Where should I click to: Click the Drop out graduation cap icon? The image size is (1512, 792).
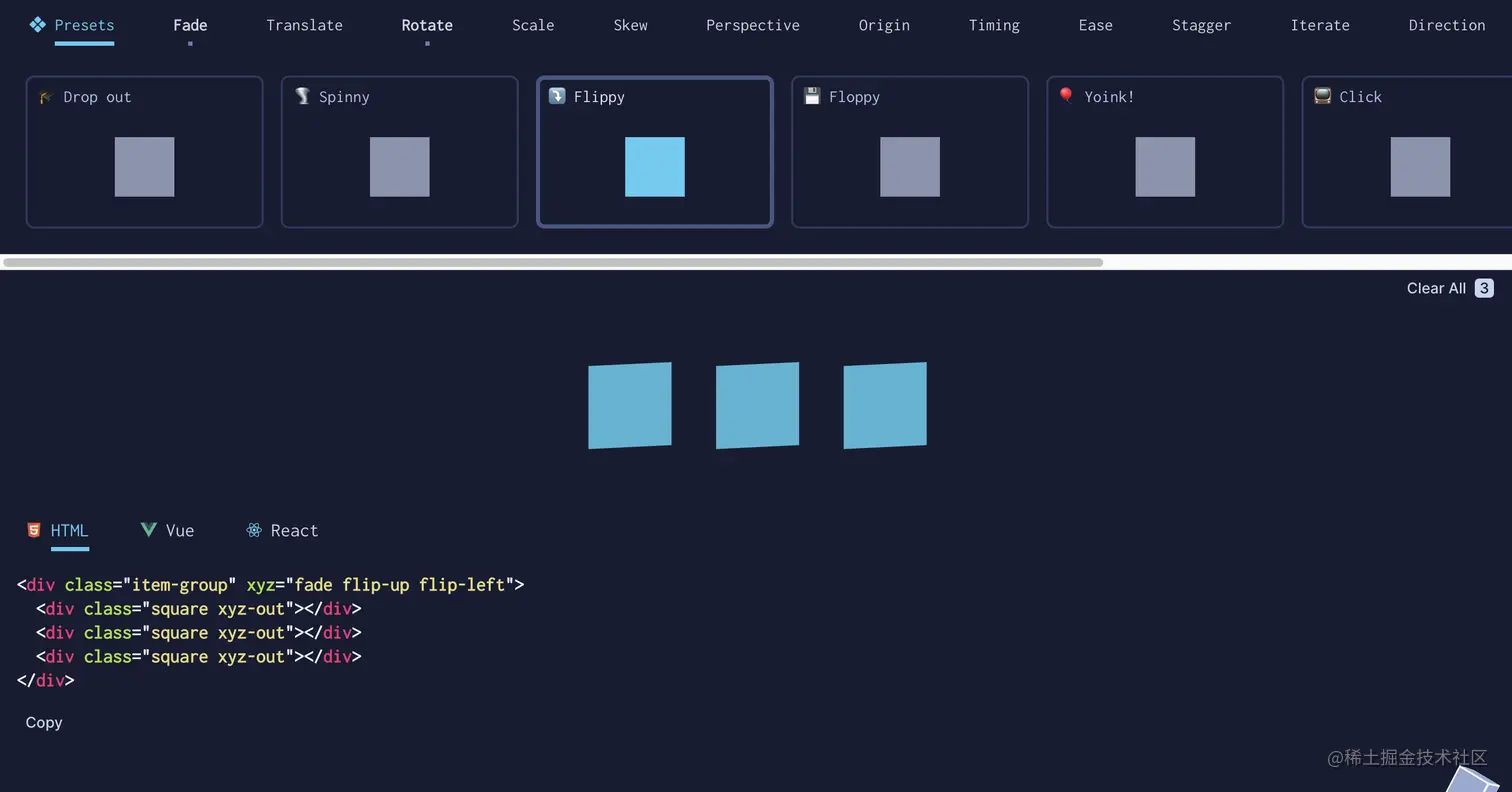(x=46, y=96)
